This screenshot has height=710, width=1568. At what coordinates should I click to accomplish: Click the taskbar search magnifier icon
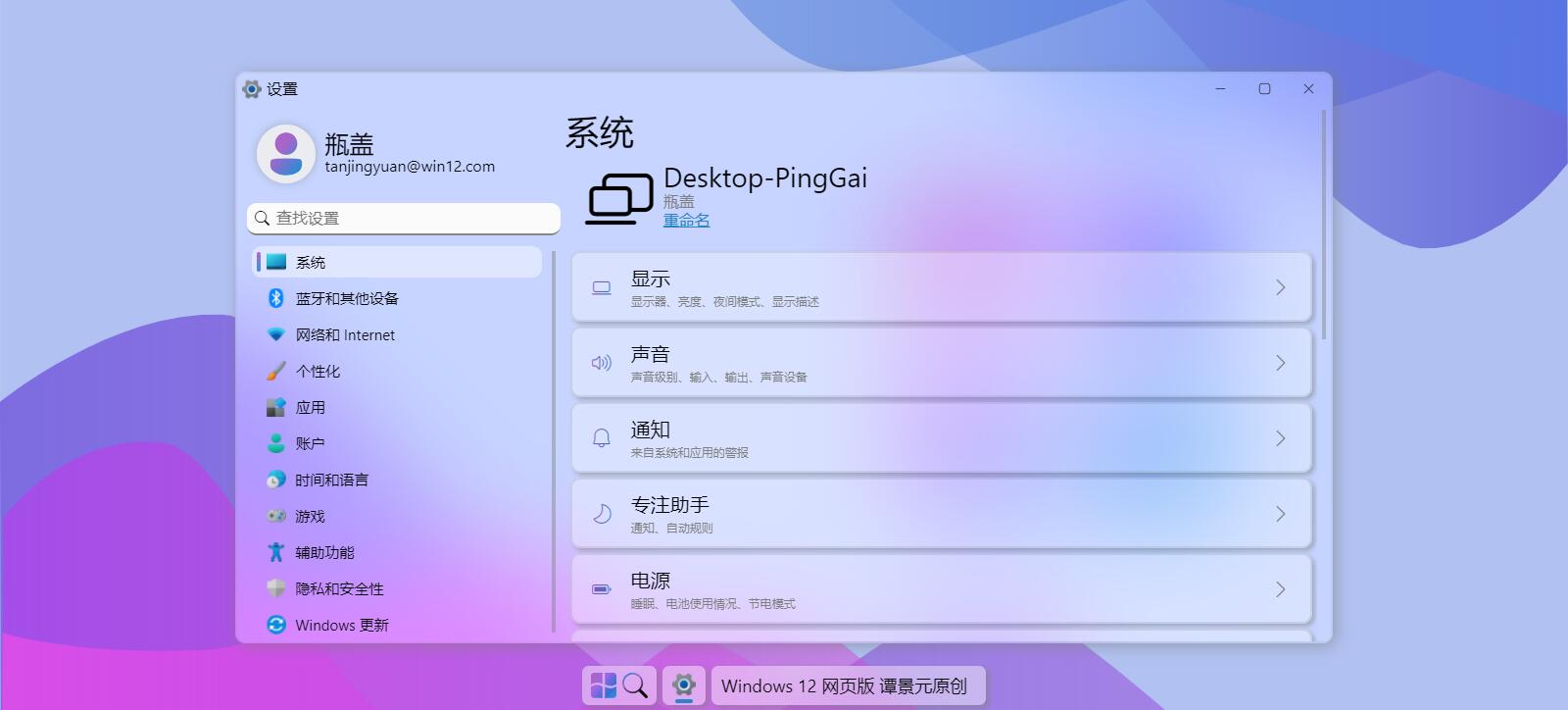tap(635, 685)
